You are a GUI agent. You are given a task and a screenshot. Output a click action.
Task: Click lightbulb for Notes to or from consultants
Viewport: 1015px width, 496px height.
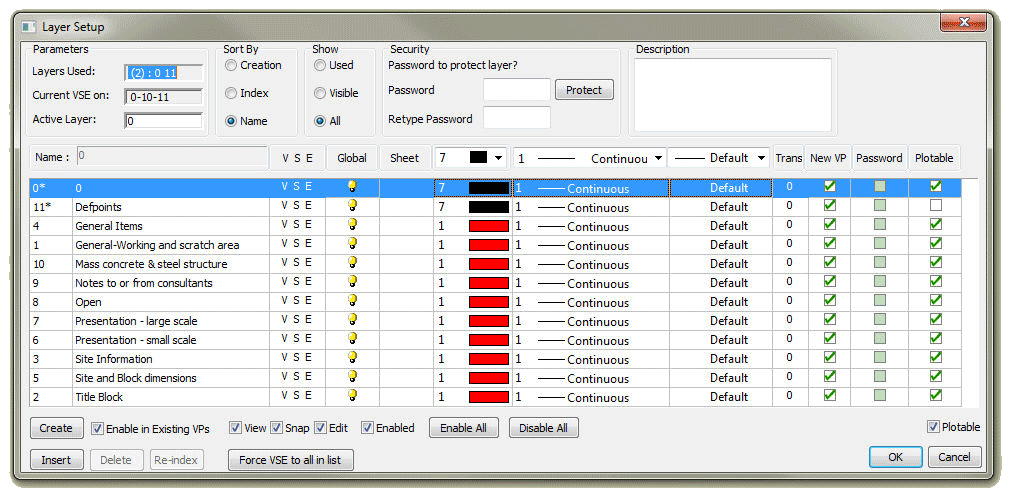[x=352, y=282]
